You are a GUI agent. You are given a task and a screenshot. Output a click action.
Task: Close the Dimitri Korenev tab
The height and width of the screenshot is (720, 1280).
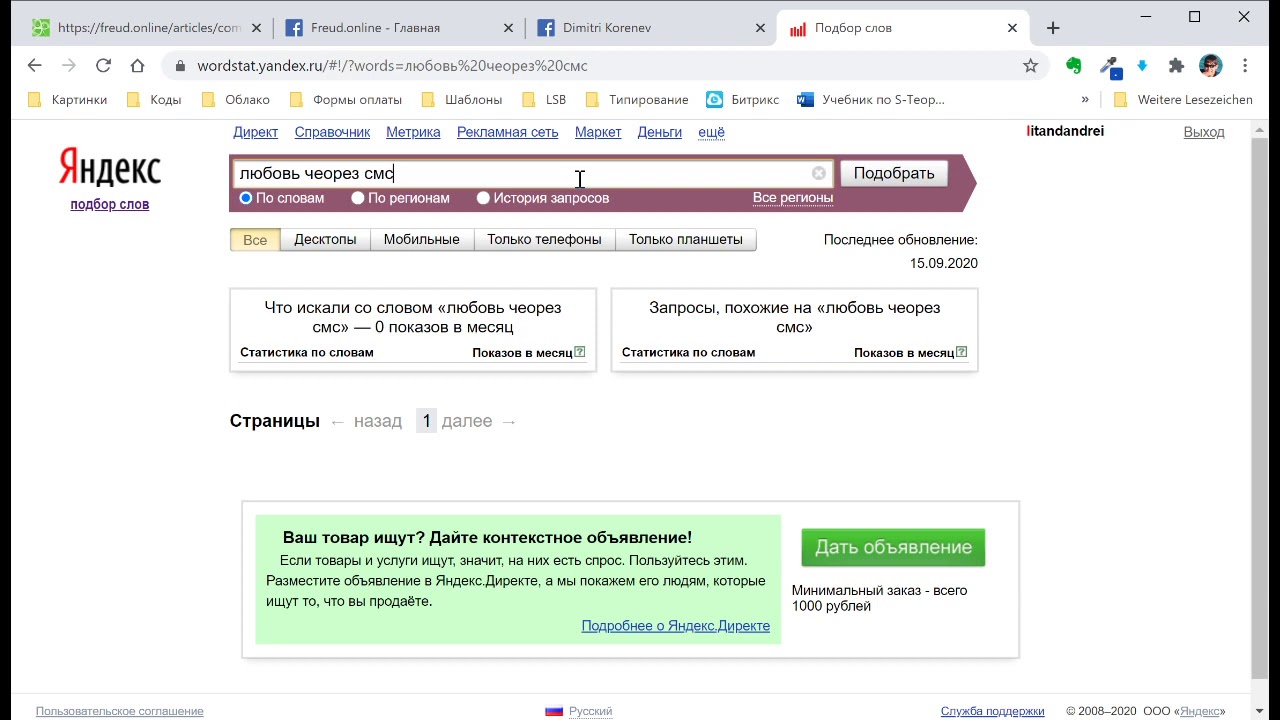click(760, 28)
